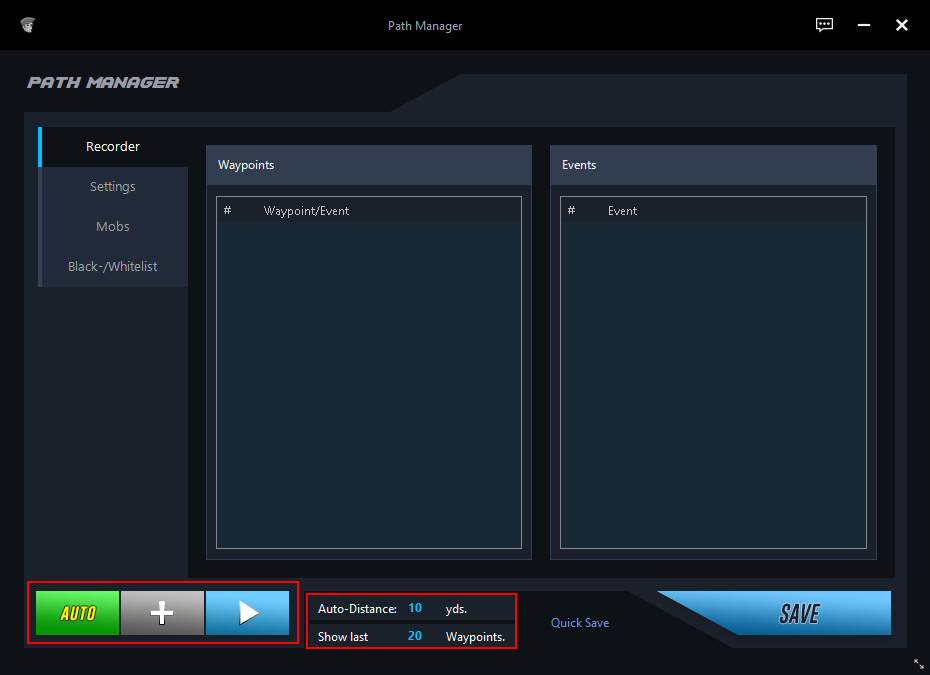Select the Mobs tab
Viewport: 930px width, 675px height.
[x=113, y=227]
